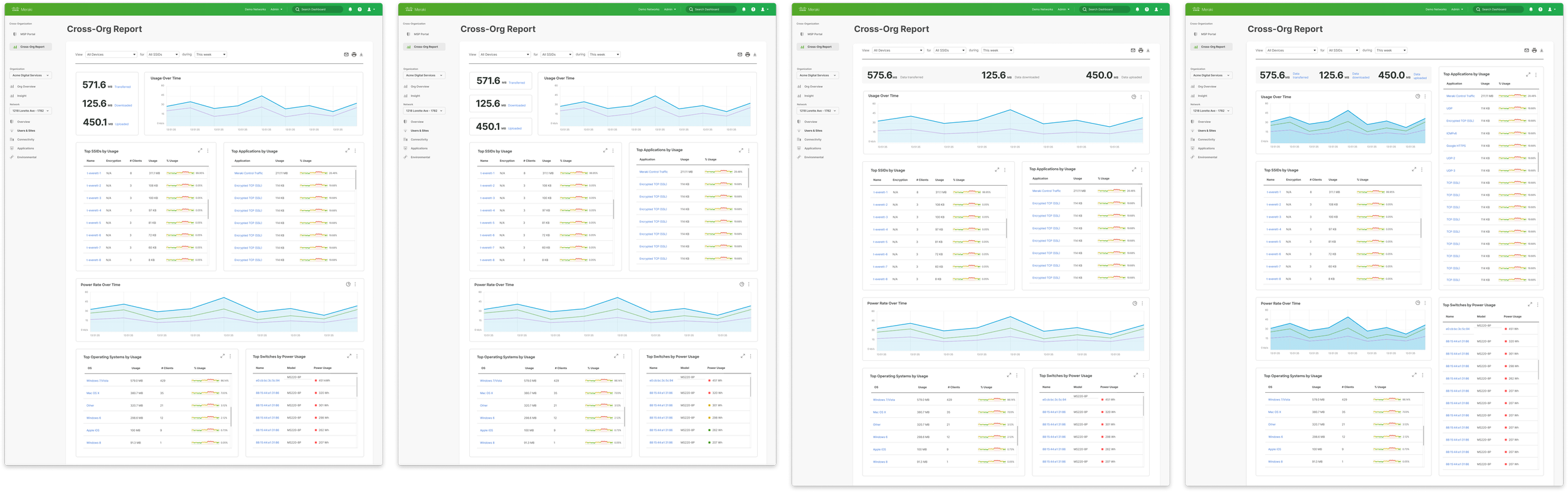Expand the Top Switches by Power Usage card in the fourth mockup
The width and height of the screenshot is (1568, 492).
1530,304
